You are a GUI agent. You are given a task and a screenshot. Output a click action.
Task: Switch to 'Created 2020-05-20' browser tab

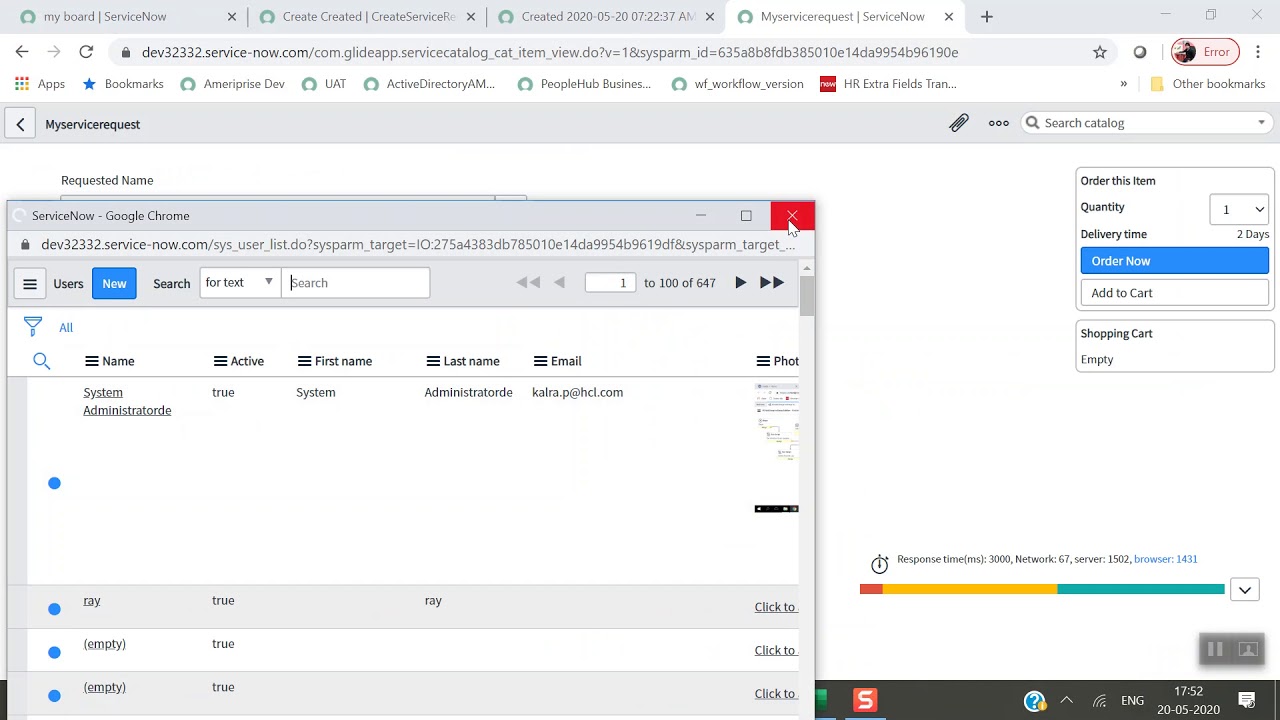point(608,17)
